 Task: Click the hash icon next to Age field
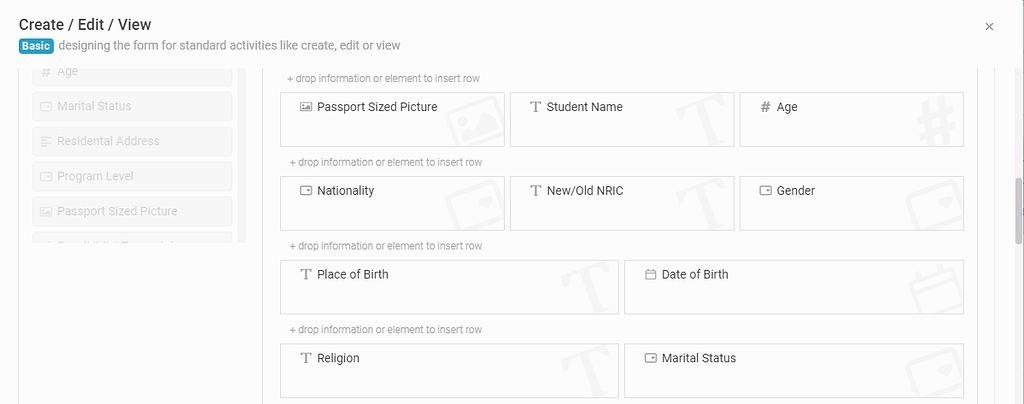pyautogui.click(x=765, y=107)
